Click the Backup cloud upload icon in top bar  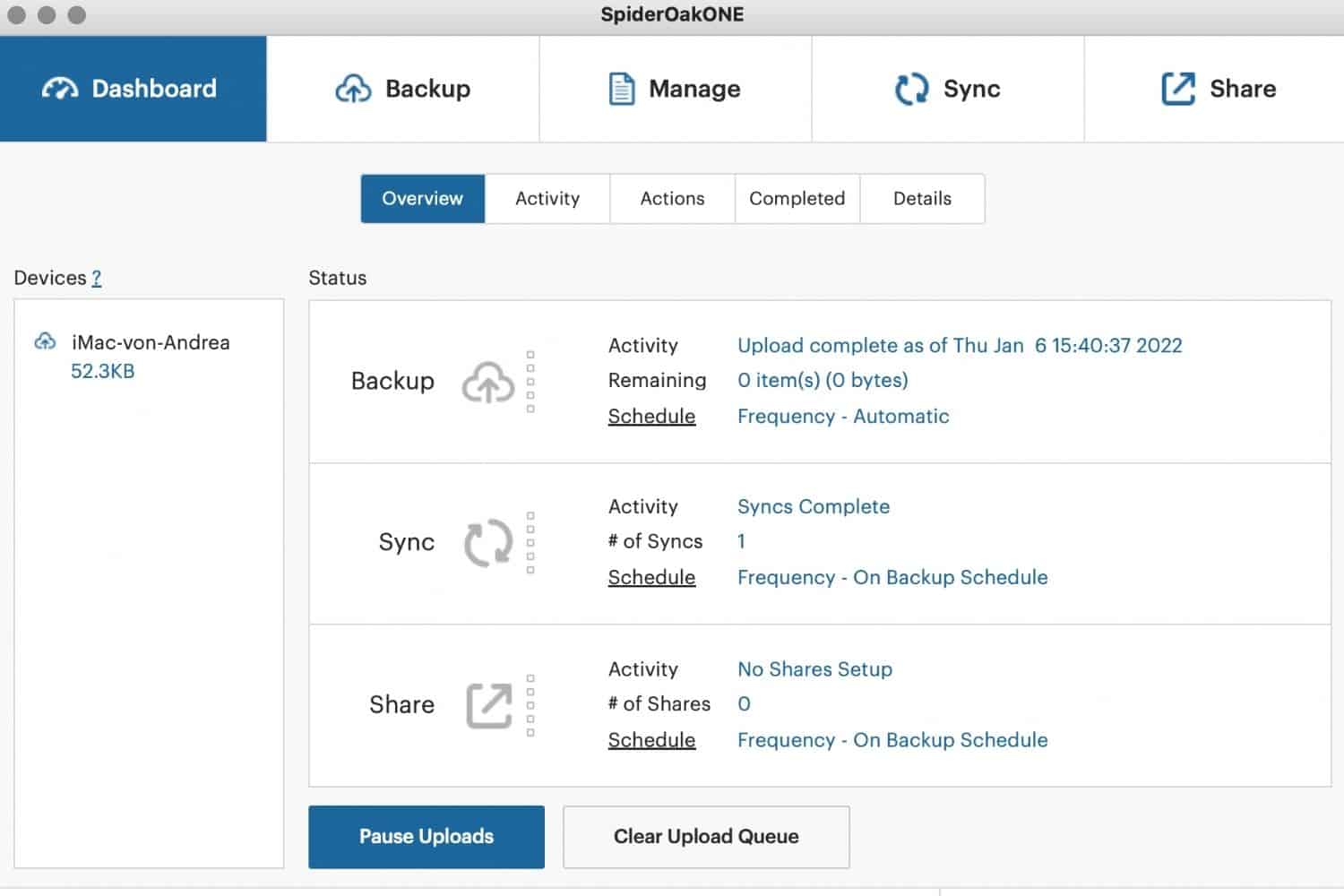point(353,89)
